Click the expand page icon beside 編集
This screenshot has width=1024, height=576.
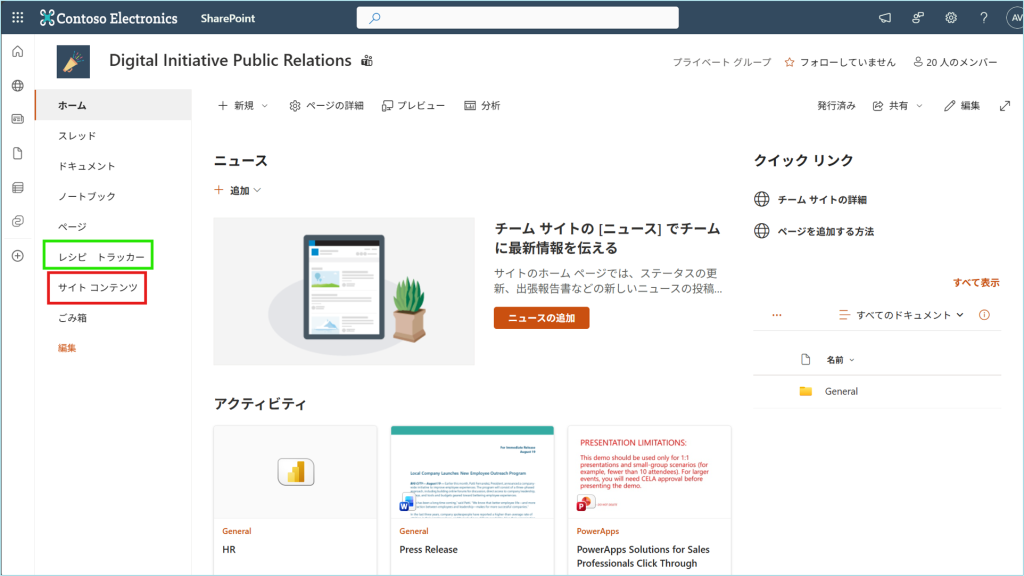1005,106
